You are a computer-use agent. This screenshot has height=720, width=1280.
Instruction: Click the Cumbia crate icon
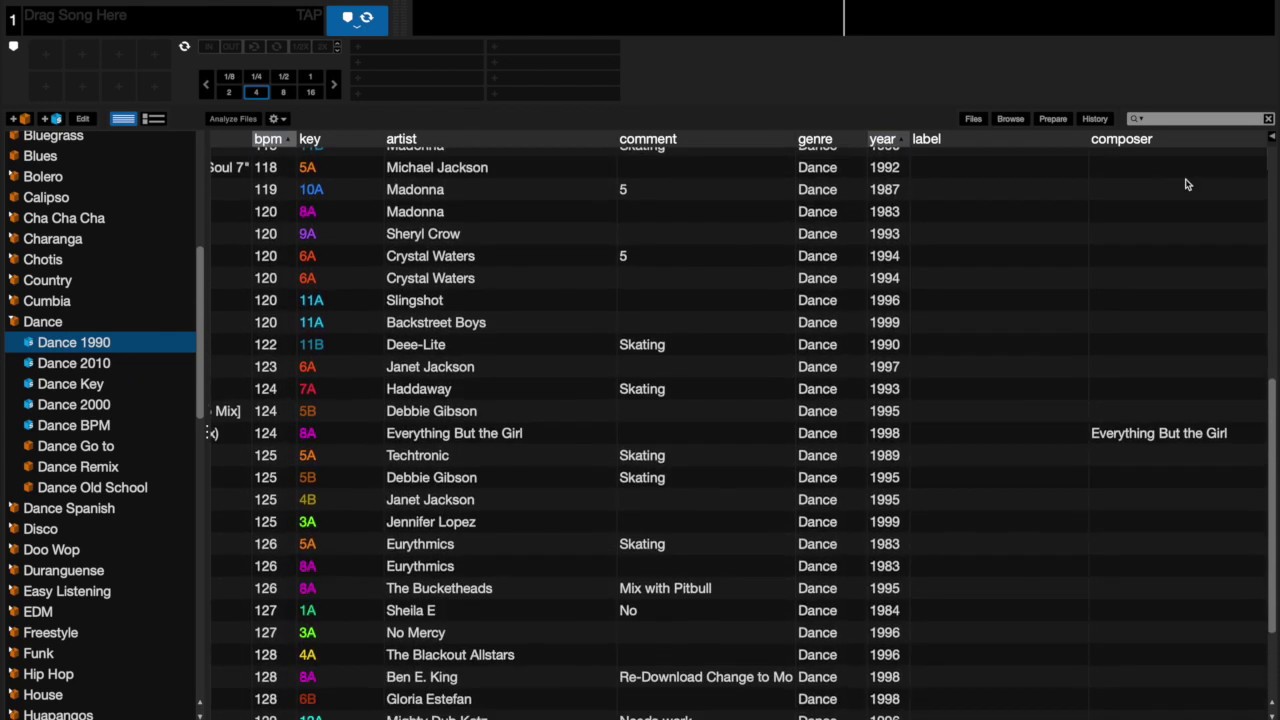[x=14, y=301]
